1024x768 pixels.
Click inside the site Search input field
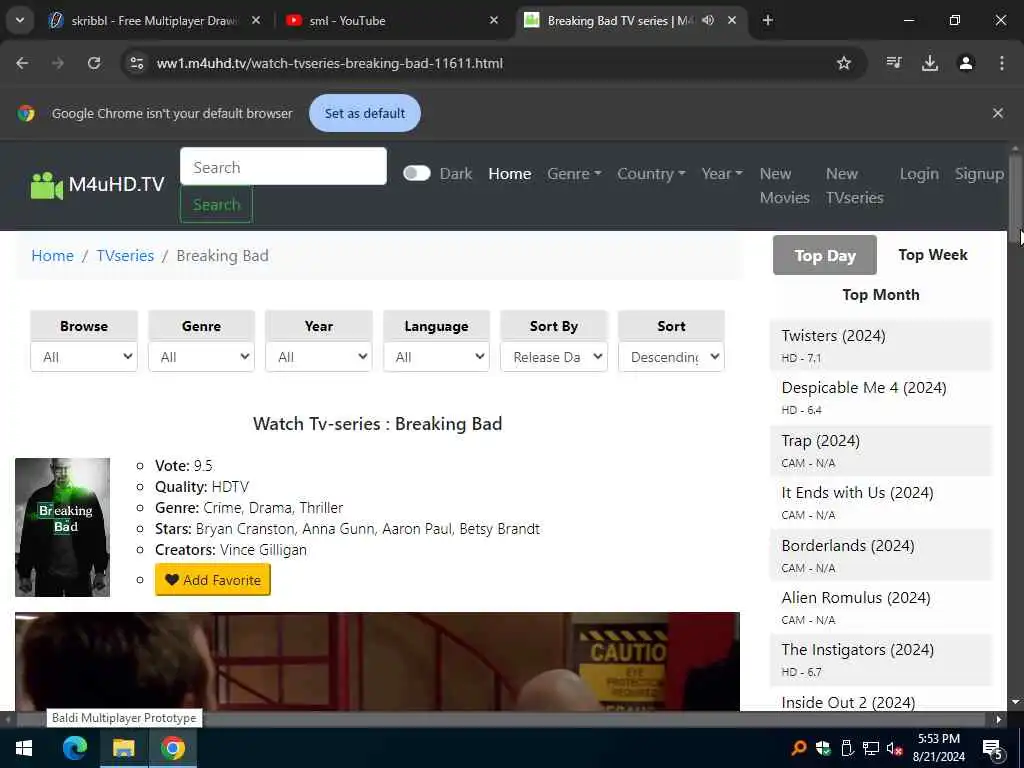[x=283, y=167]
